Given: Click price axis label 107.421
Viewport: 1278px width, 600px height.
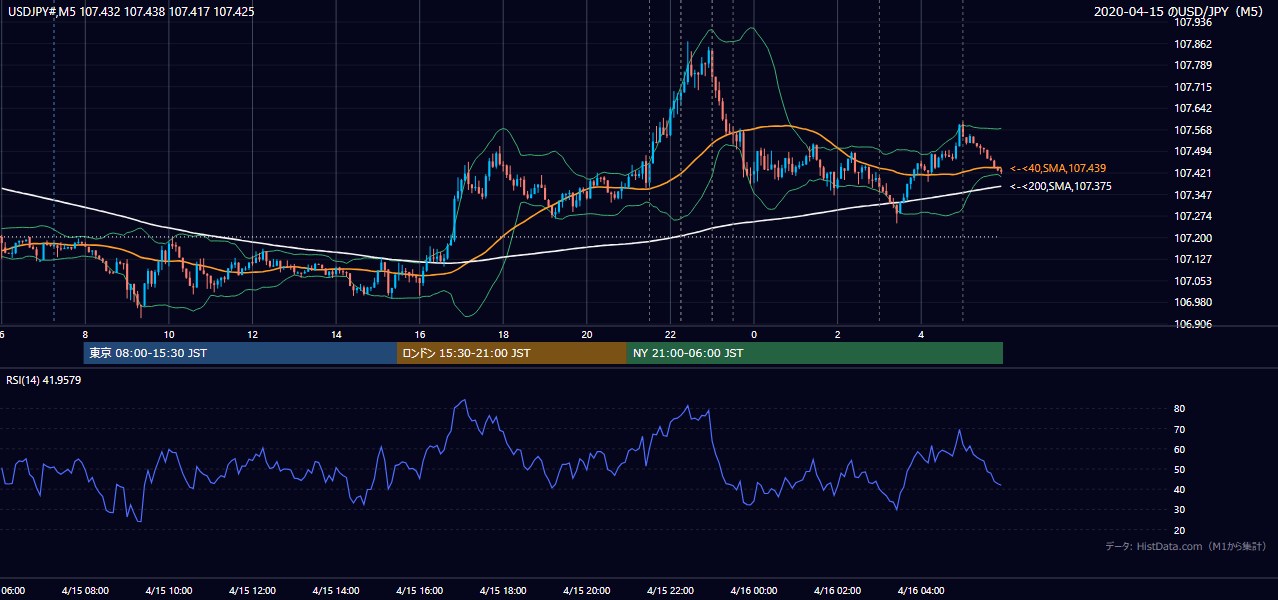Looking at the screenshot, I should 1193,173.
